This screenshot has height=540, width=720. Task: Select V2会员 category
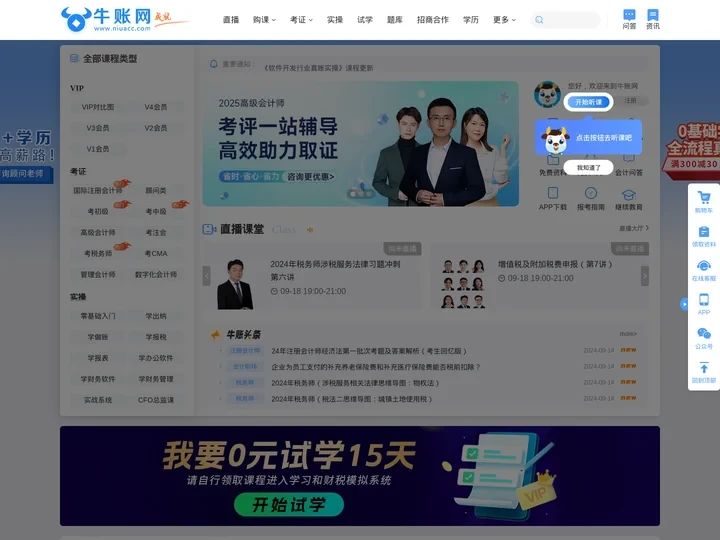tap(156, 128)
